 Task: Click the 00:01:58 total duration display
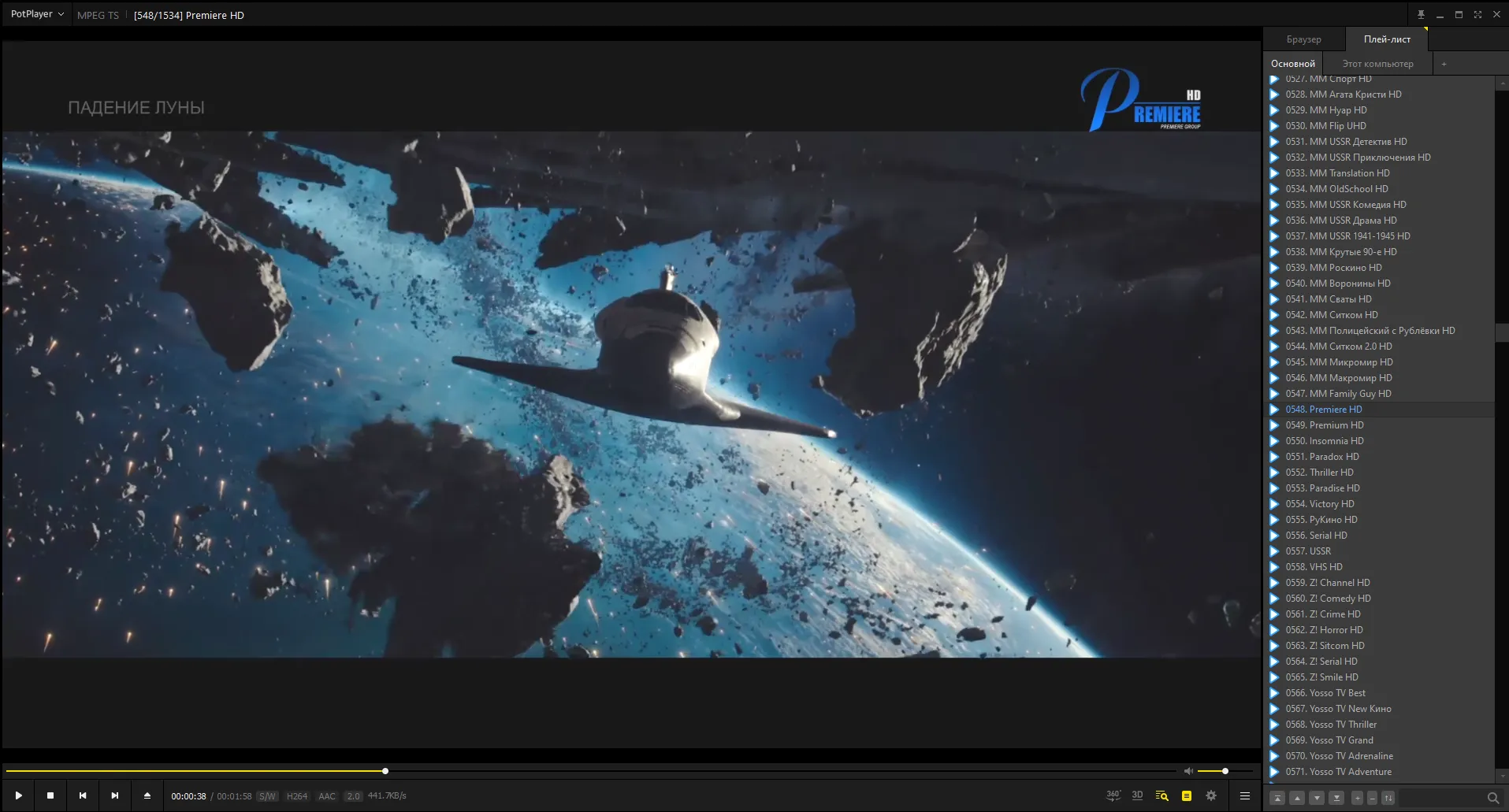tap(234, 796)
